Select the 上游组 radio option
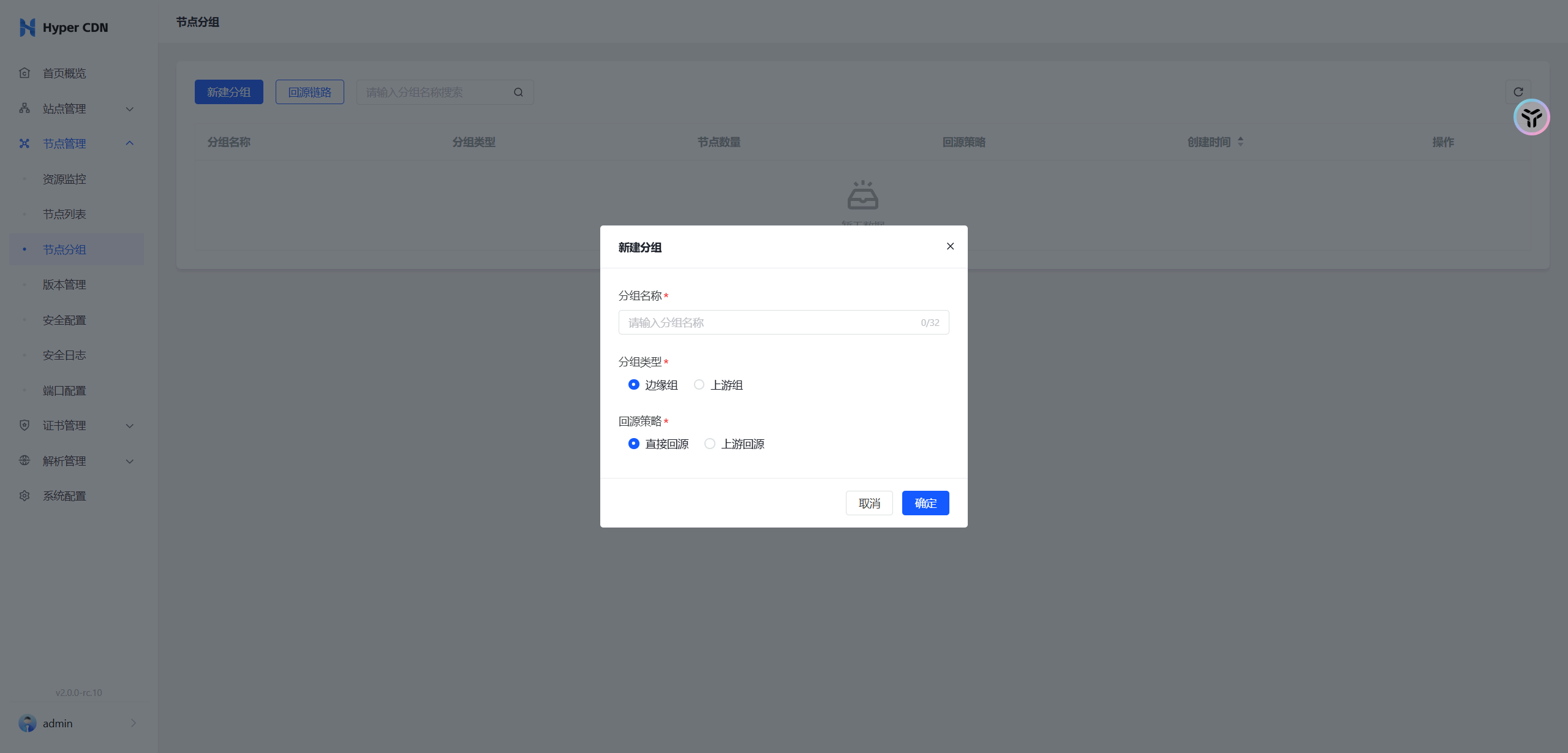 pos(699,385)
